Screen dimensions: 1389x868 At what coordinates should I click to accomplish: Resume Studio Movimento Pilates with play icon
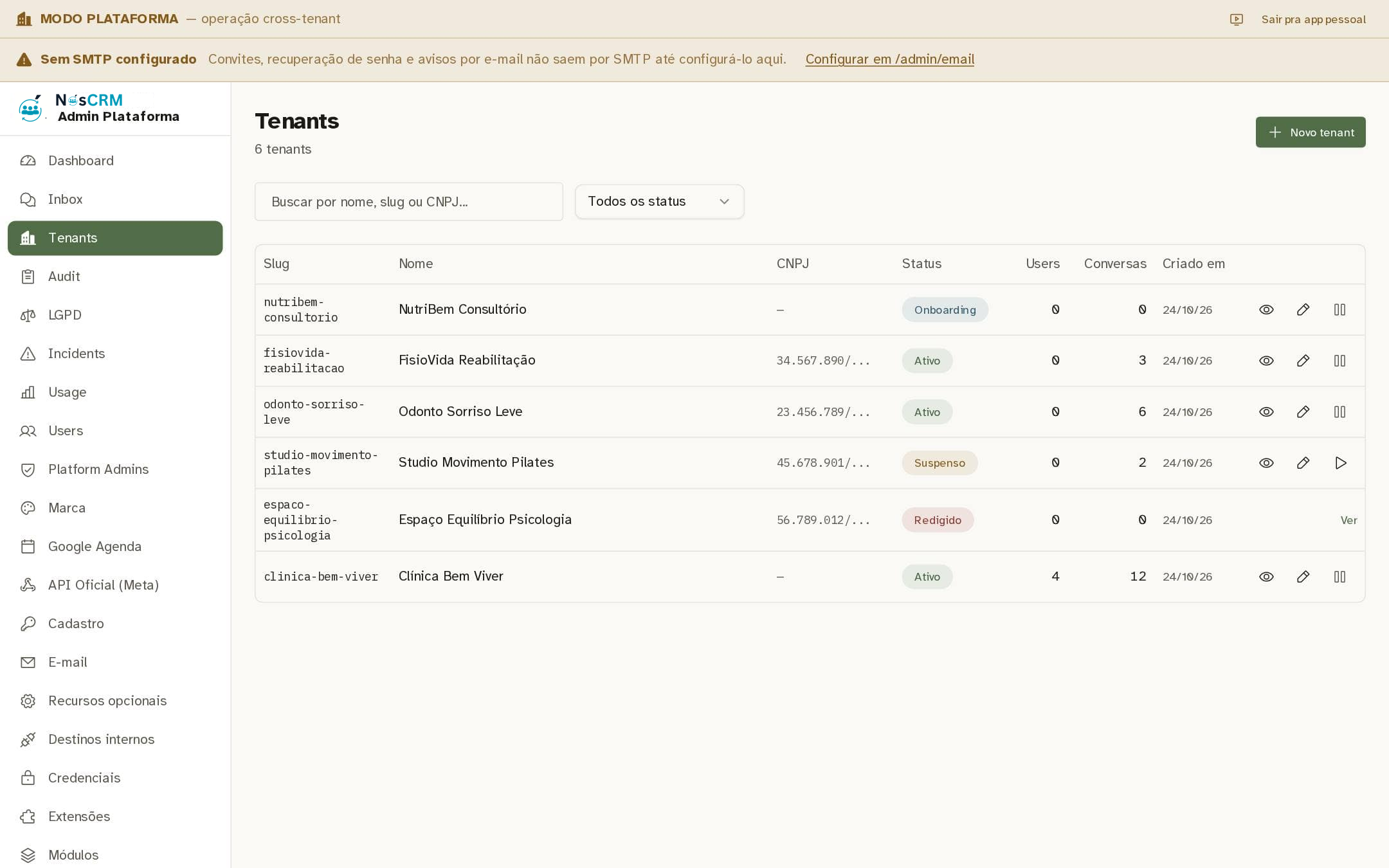click(x=1340, y=463)
